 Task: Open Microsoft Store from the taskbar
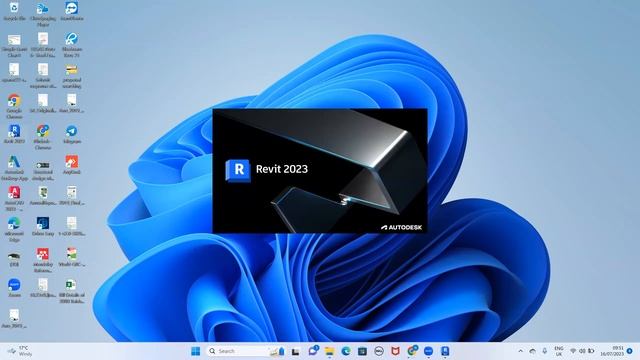click(x=362, y=351)
